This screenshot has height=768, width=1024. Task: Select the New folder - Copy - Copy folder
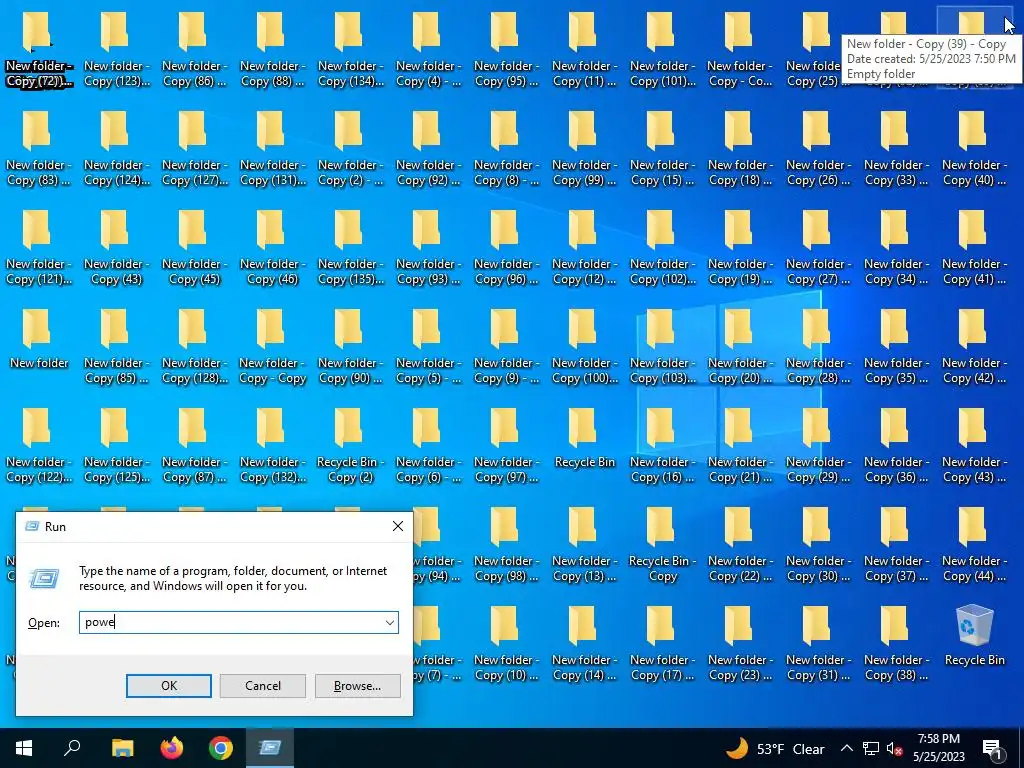tap(272, 347)
